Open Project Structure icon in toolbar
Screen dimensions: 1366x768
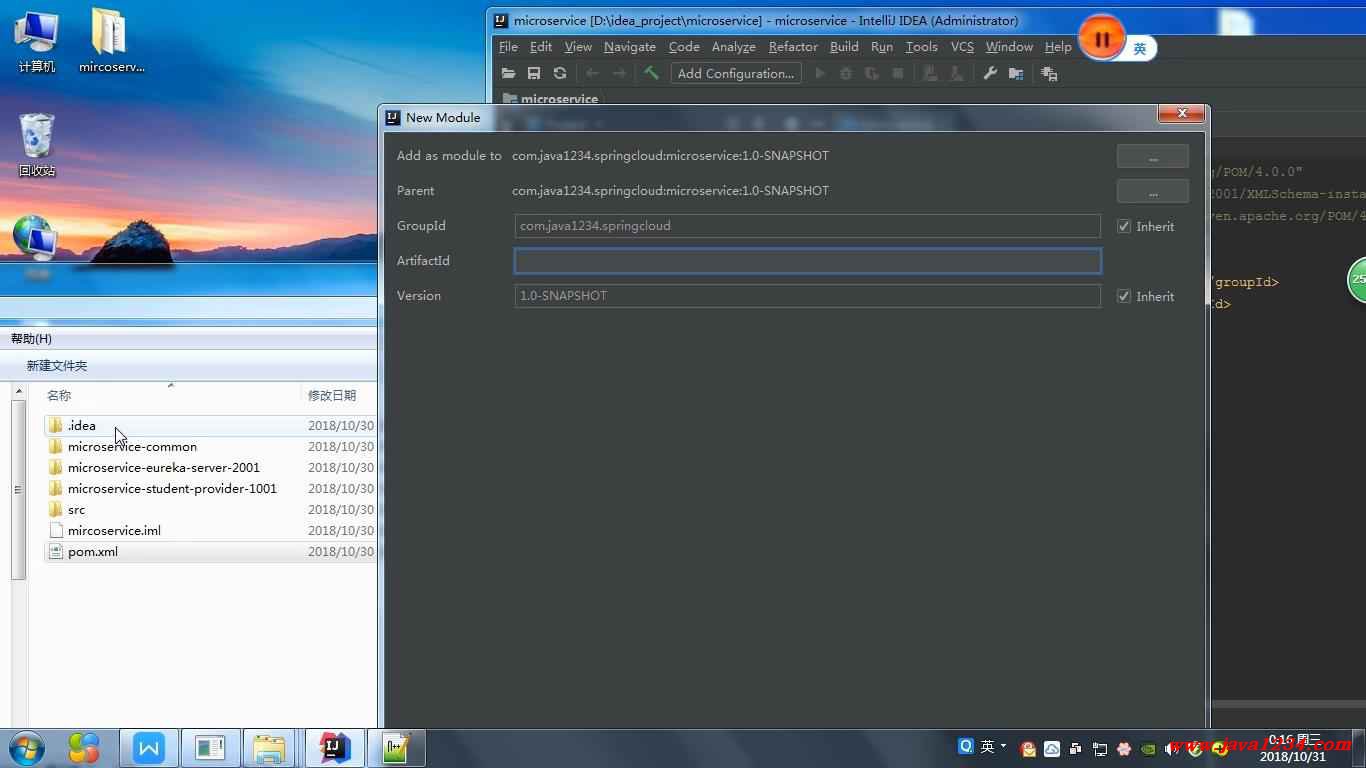tap(1016, 73)
